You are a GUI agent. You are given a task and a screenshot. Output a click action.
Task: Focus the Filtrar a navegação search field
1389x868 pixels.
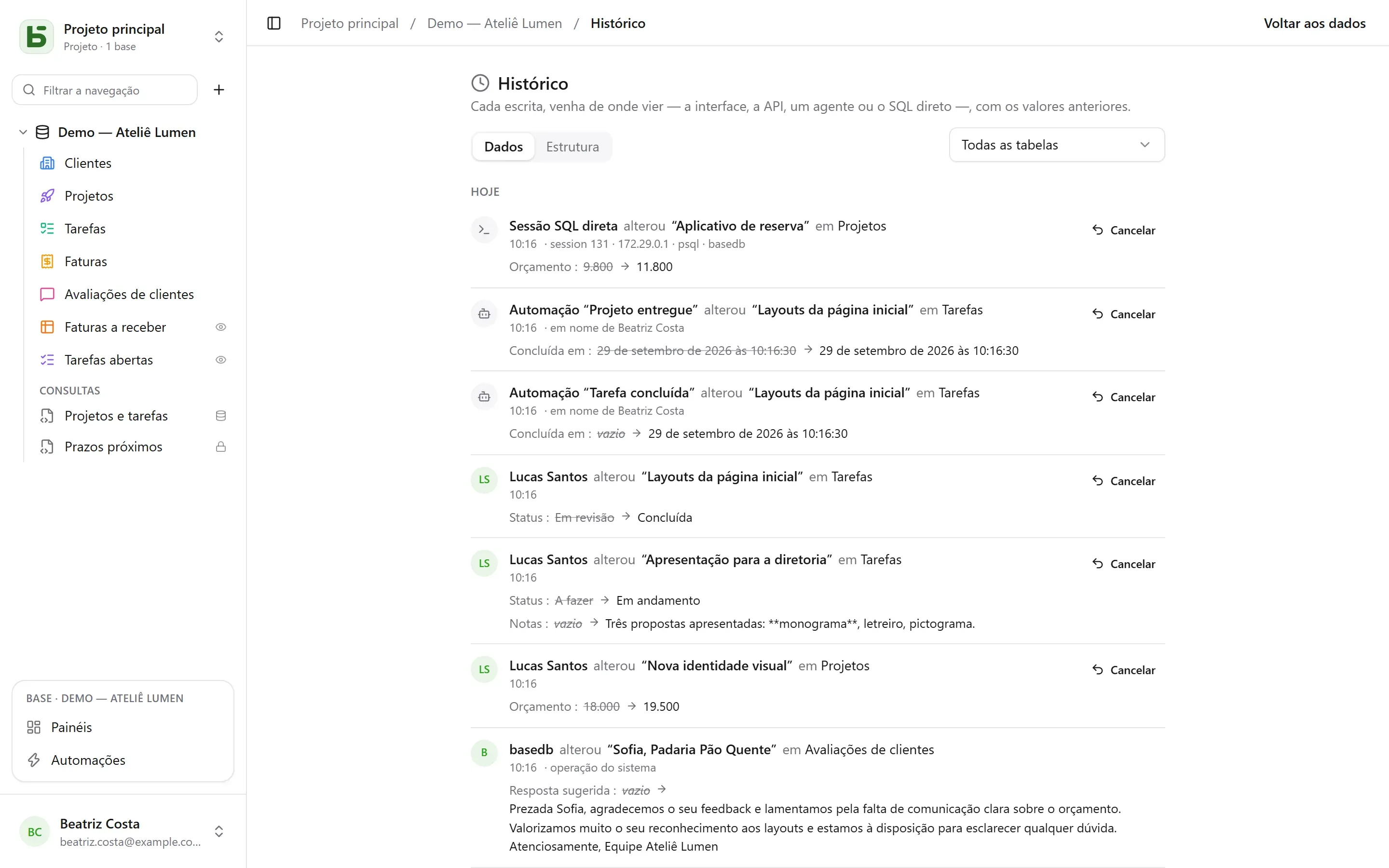105,90
